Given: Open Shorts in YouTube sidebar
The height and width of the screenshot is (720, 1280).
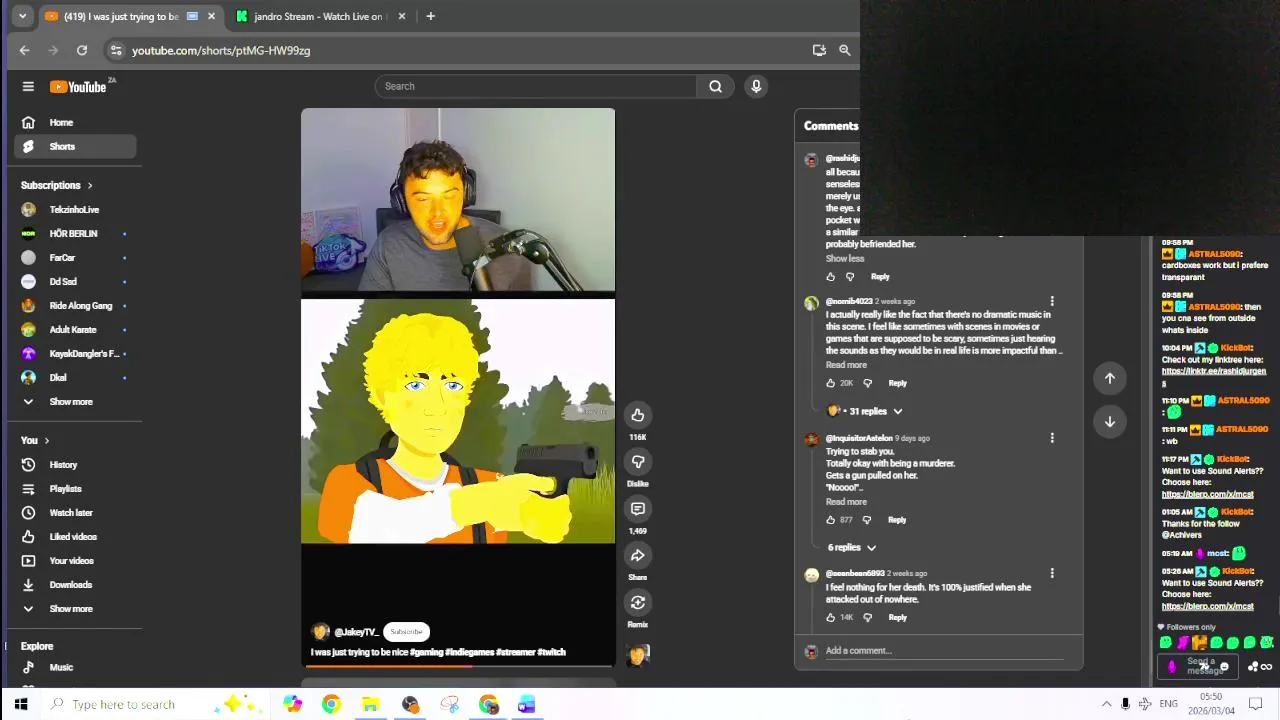Looking at the screenshot, I should tap(75, 147).
